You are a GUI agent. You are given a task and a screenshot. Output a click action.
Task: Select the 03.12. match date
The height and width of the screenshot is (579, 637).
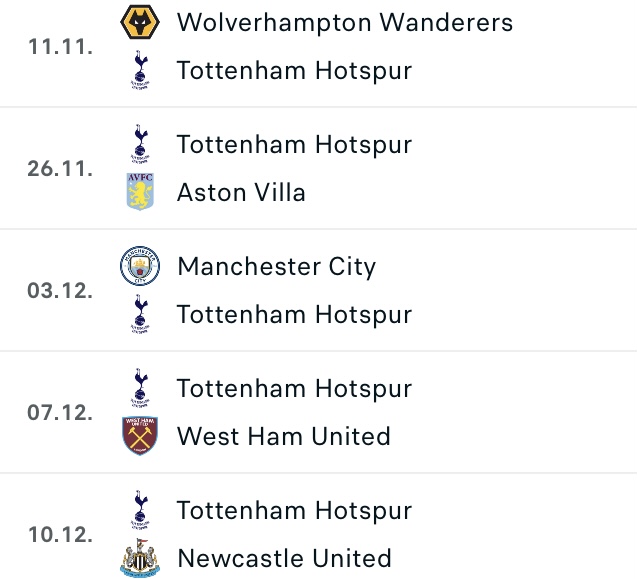coord(60,291)
